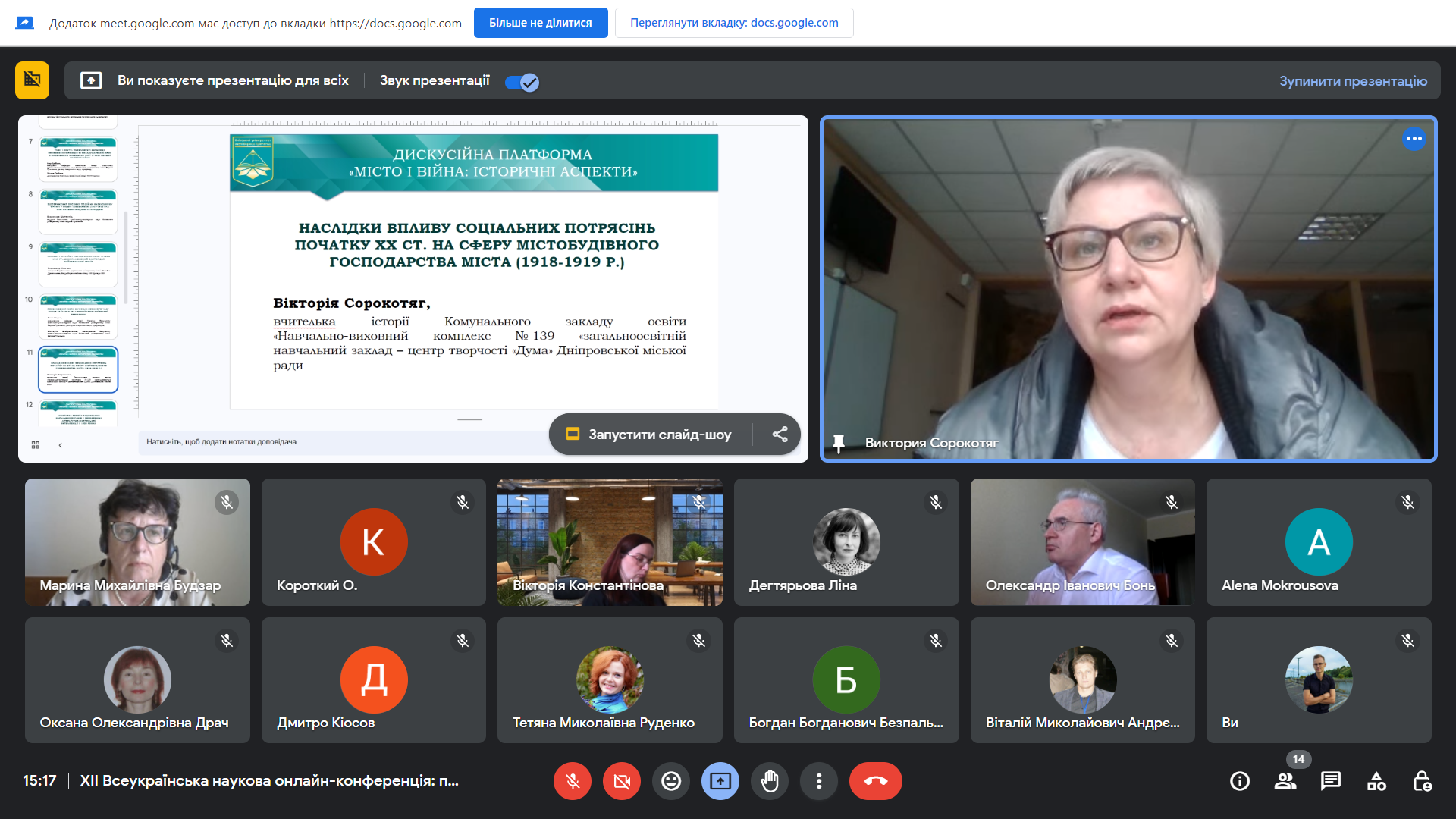The width and height of the screenshot is (1456, 819).
Task: Unmute microphone in bottom call controls
Action: click(x=573, y=781)
